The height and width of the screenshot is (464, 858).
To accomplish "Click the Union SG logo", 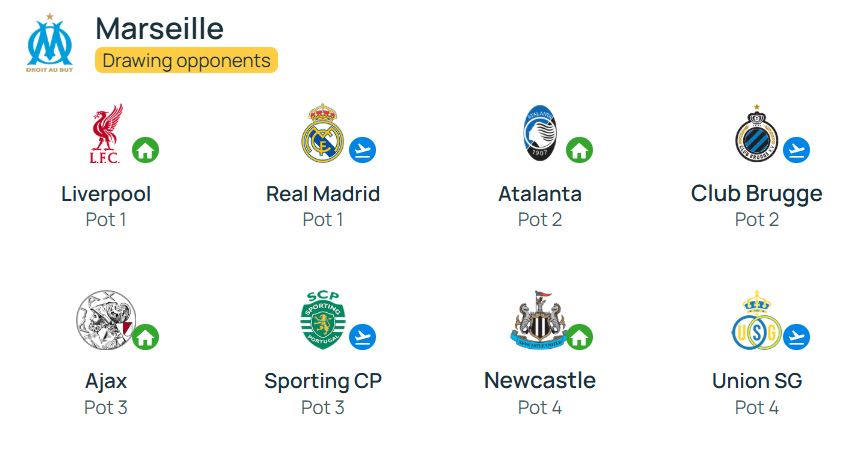I will click(756, 321).
